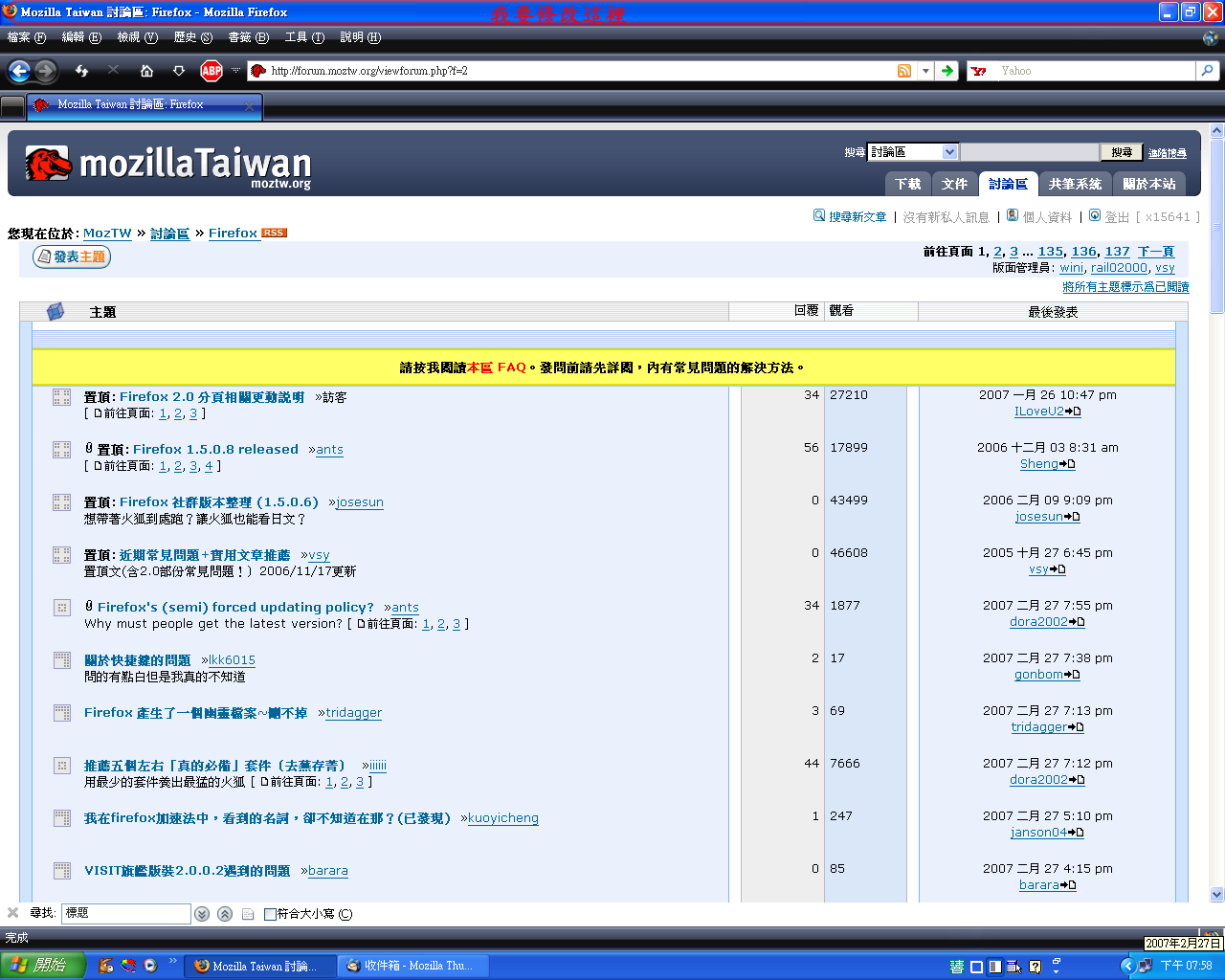Click the vertical scrollbar down arrow

(x=1216, y=895)
